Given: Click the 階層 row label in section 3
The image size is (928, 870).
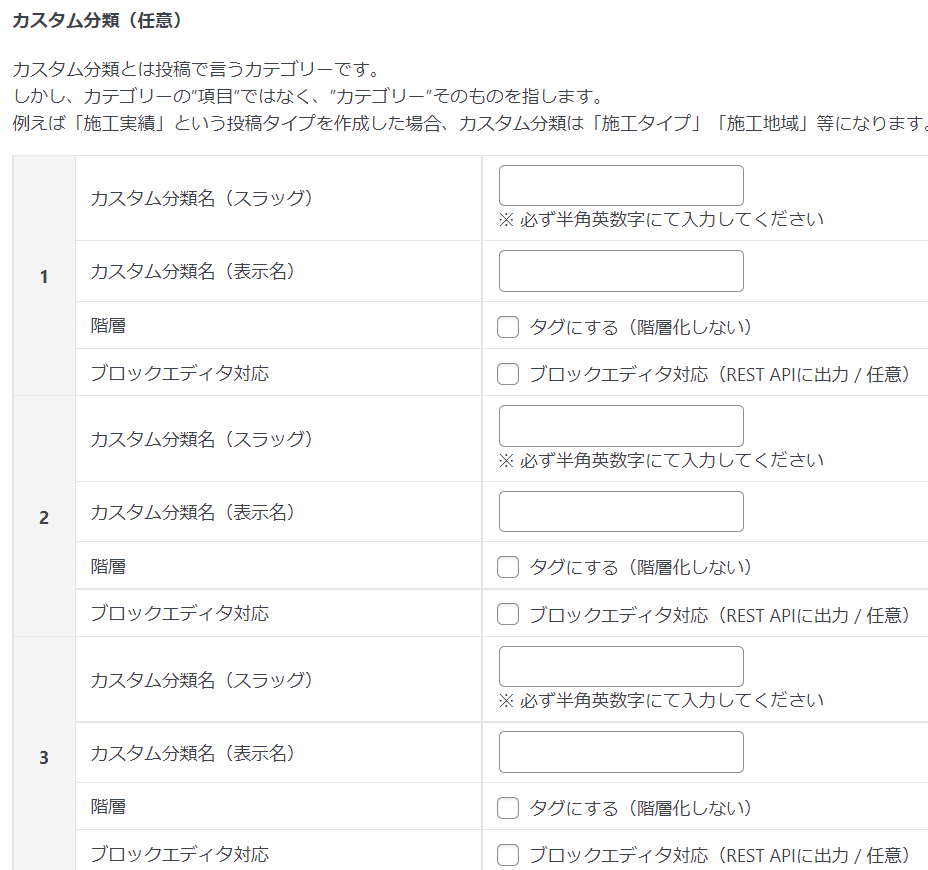Looking at the screenshot, I should [108, 806].
